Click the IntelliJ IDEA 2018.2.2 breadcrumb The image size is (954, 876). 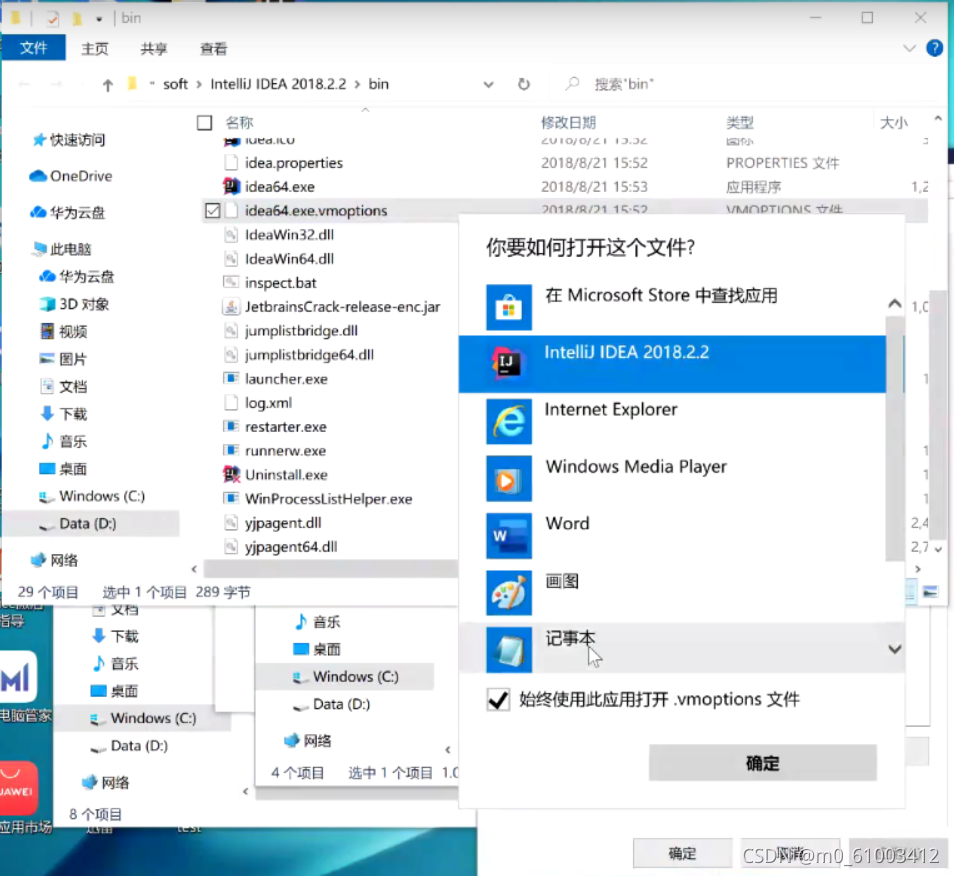pyautogui.click(x=278, y=84)
